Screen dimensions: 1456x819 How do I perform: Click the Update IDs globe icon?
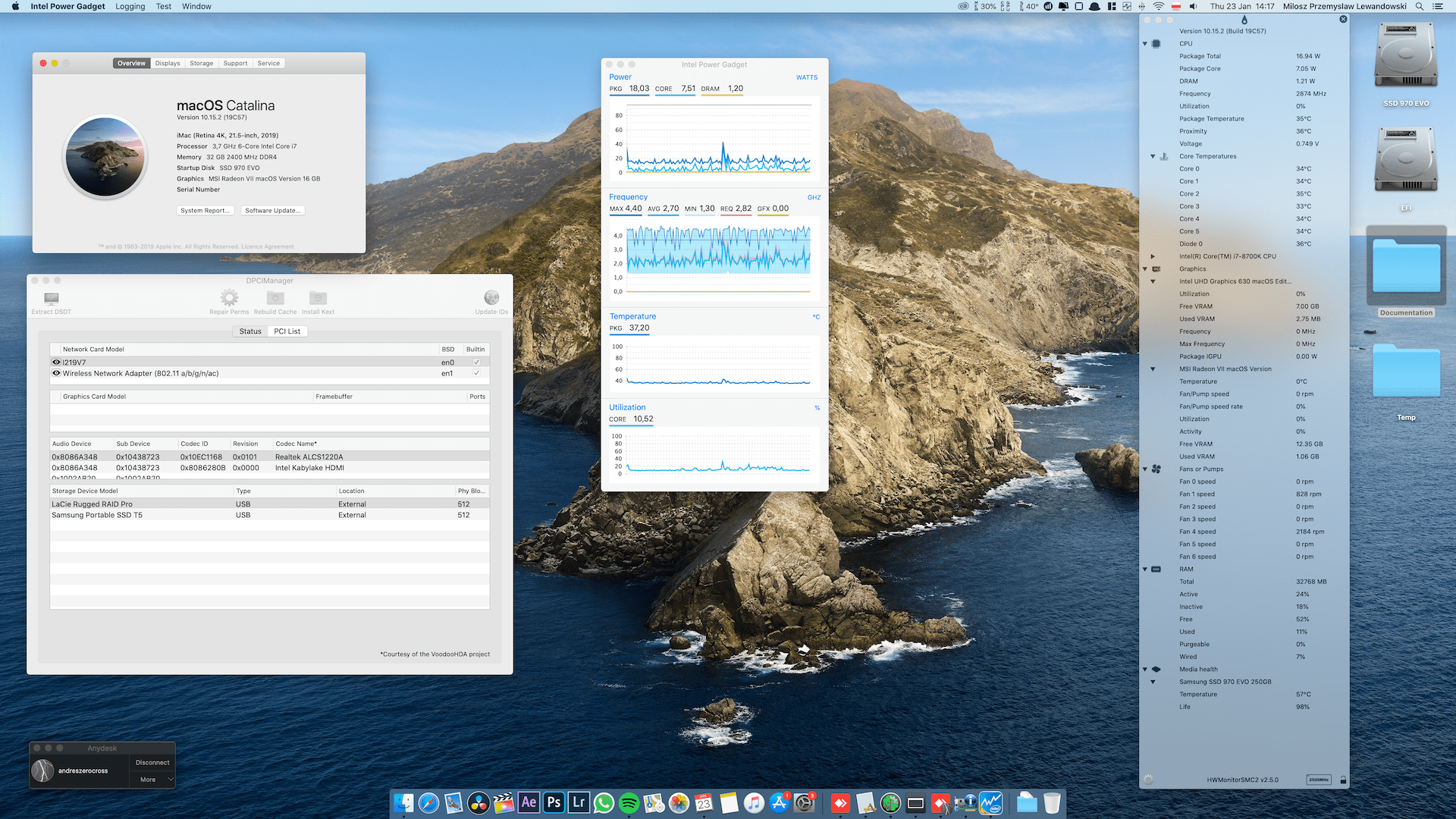pos(491,297)
